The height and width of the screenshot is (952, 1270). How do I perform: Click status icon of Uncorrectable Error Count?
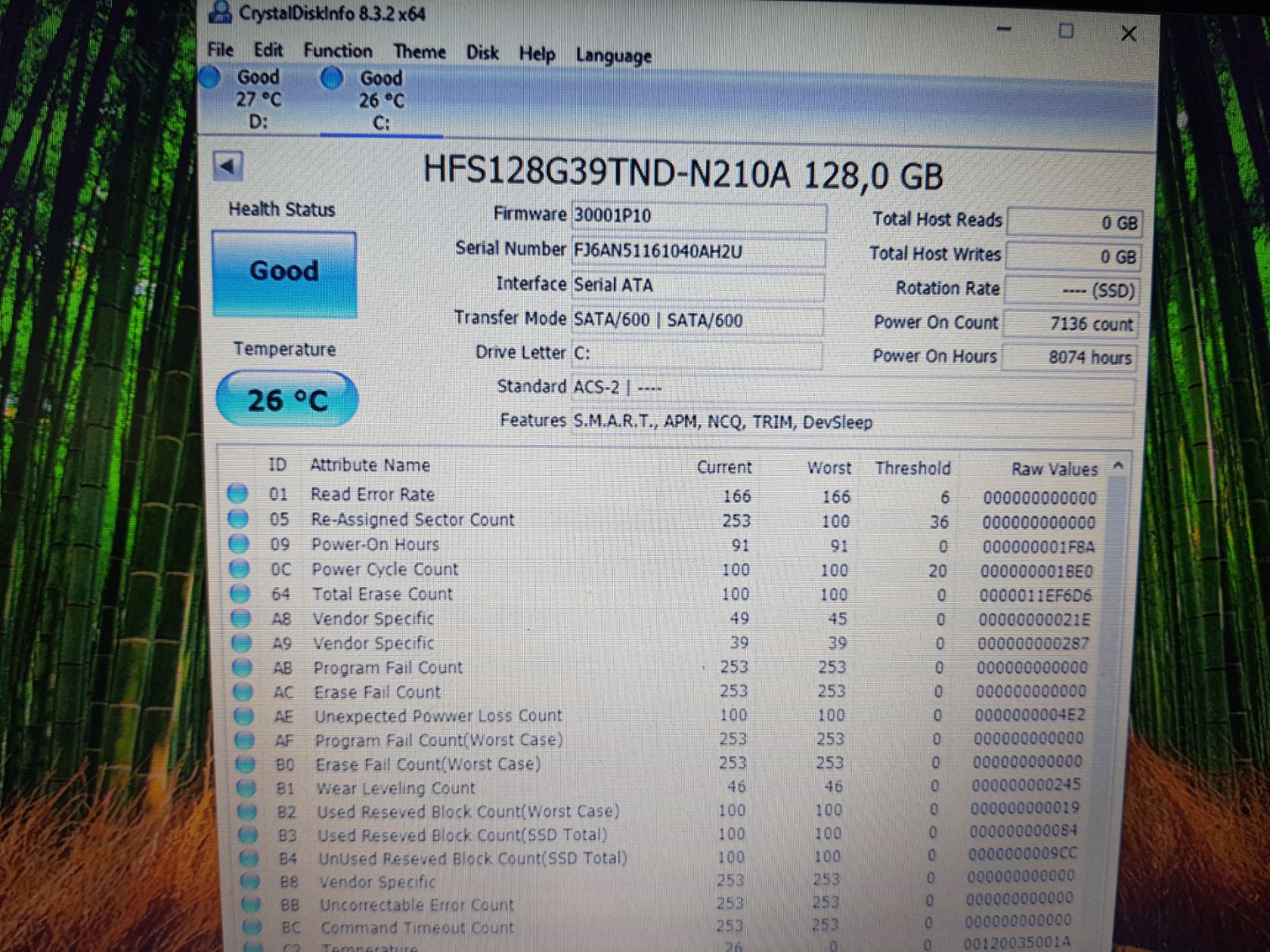pyautogui.click(x=251, y=904)
